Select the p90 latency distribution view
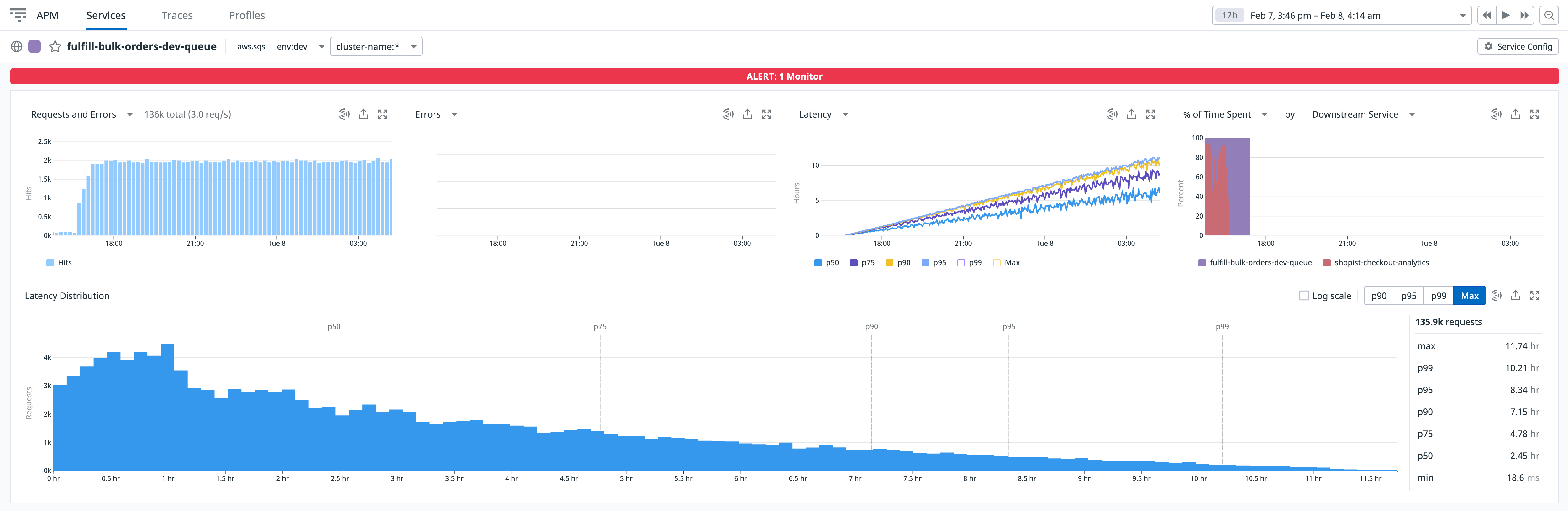Image resolution: width=1568 pixels, height=511 pixels. [x=1379, y=295]
